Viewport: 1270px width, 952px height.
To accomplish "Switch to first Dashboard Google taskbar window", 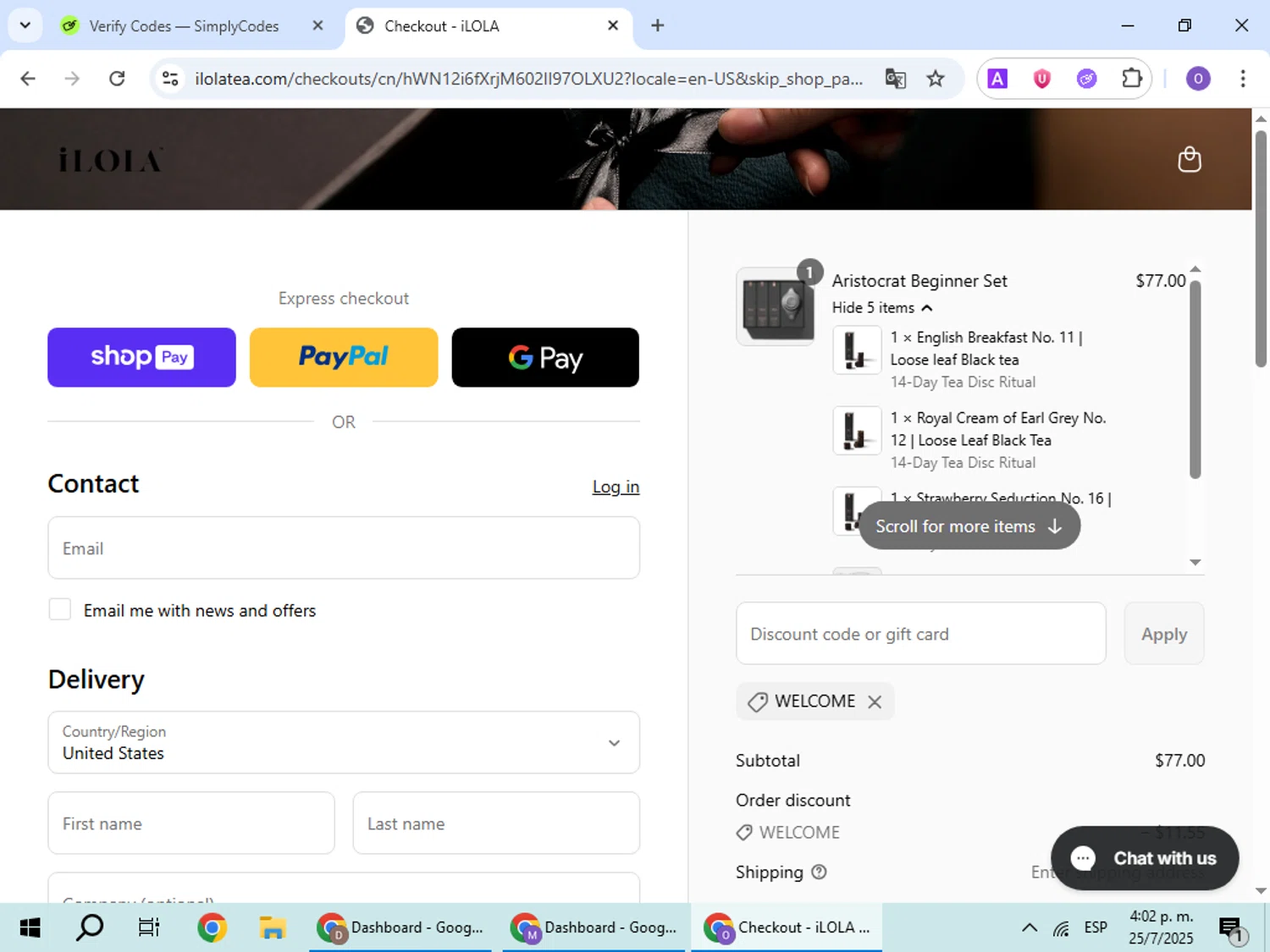I will pos(400,928).
